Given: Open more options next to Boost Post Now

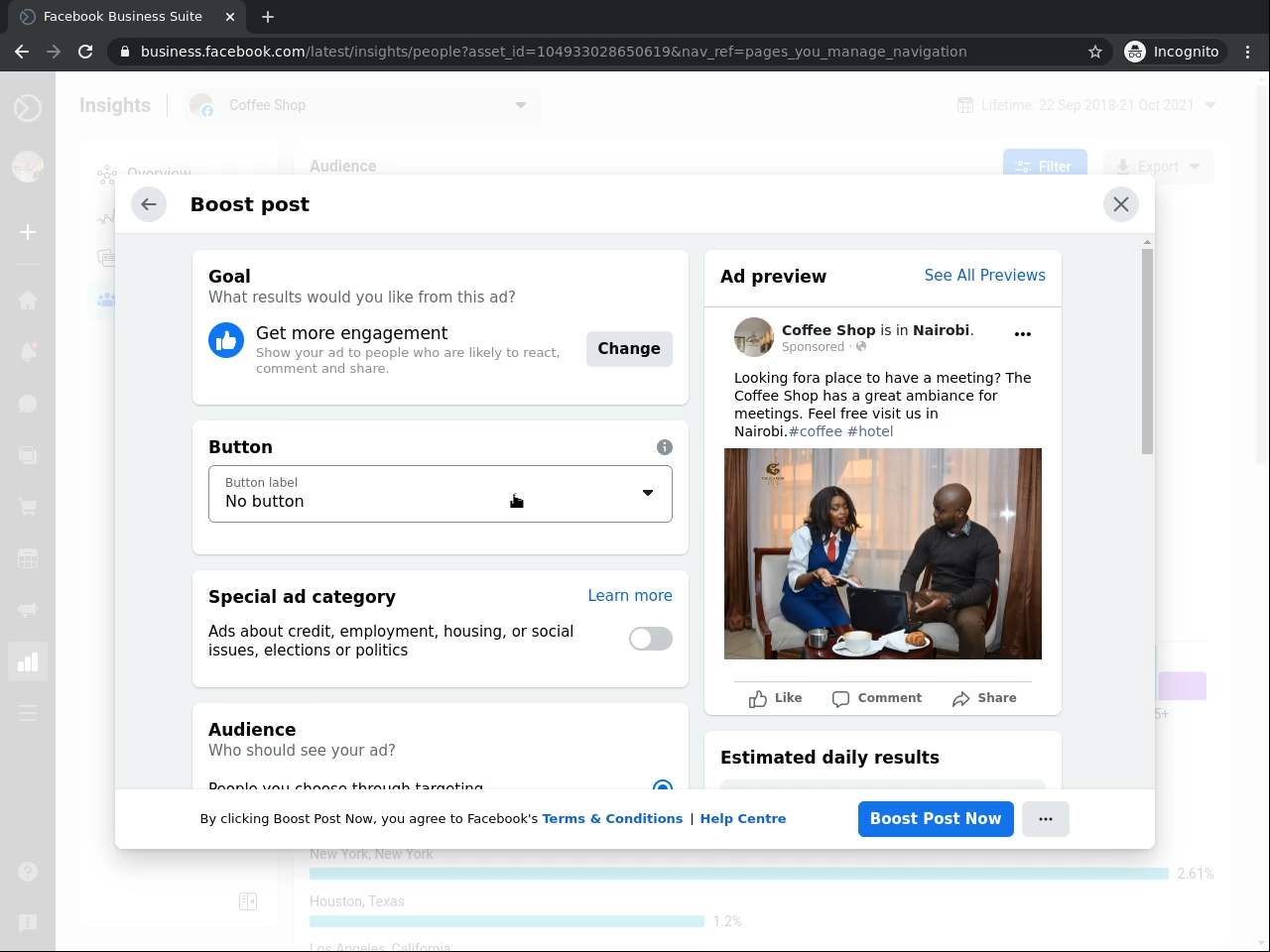Looking at the screenshot, I should pos(1046,819).
